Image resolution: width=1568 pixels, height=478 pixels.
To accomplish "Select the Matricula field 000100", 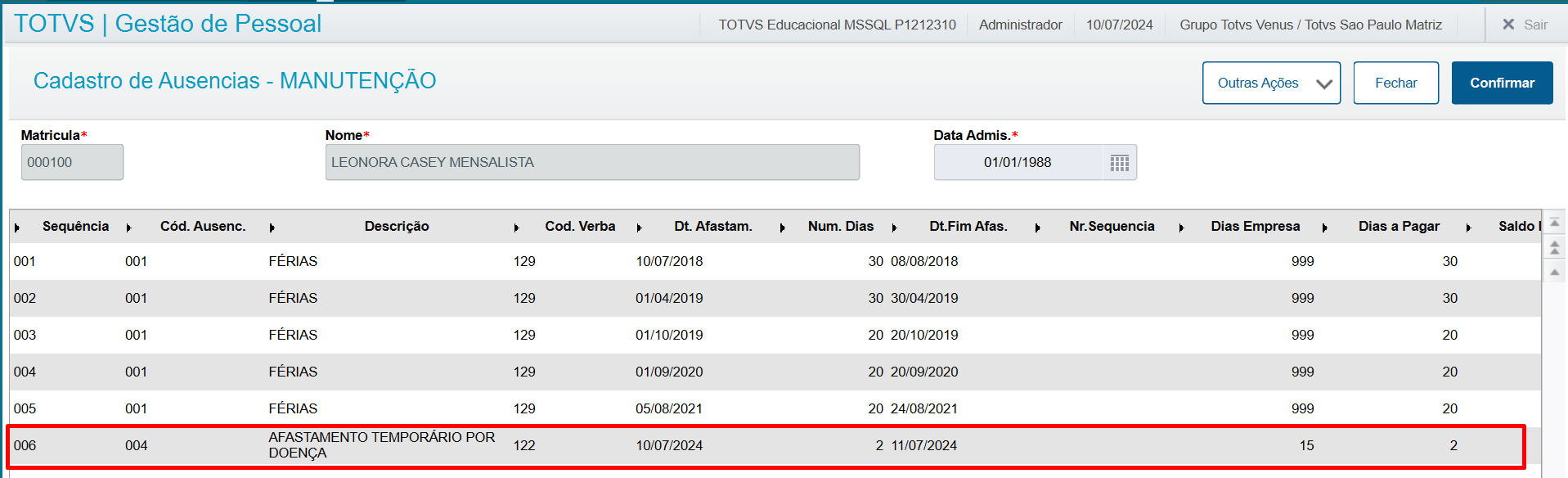I will 72,162.
